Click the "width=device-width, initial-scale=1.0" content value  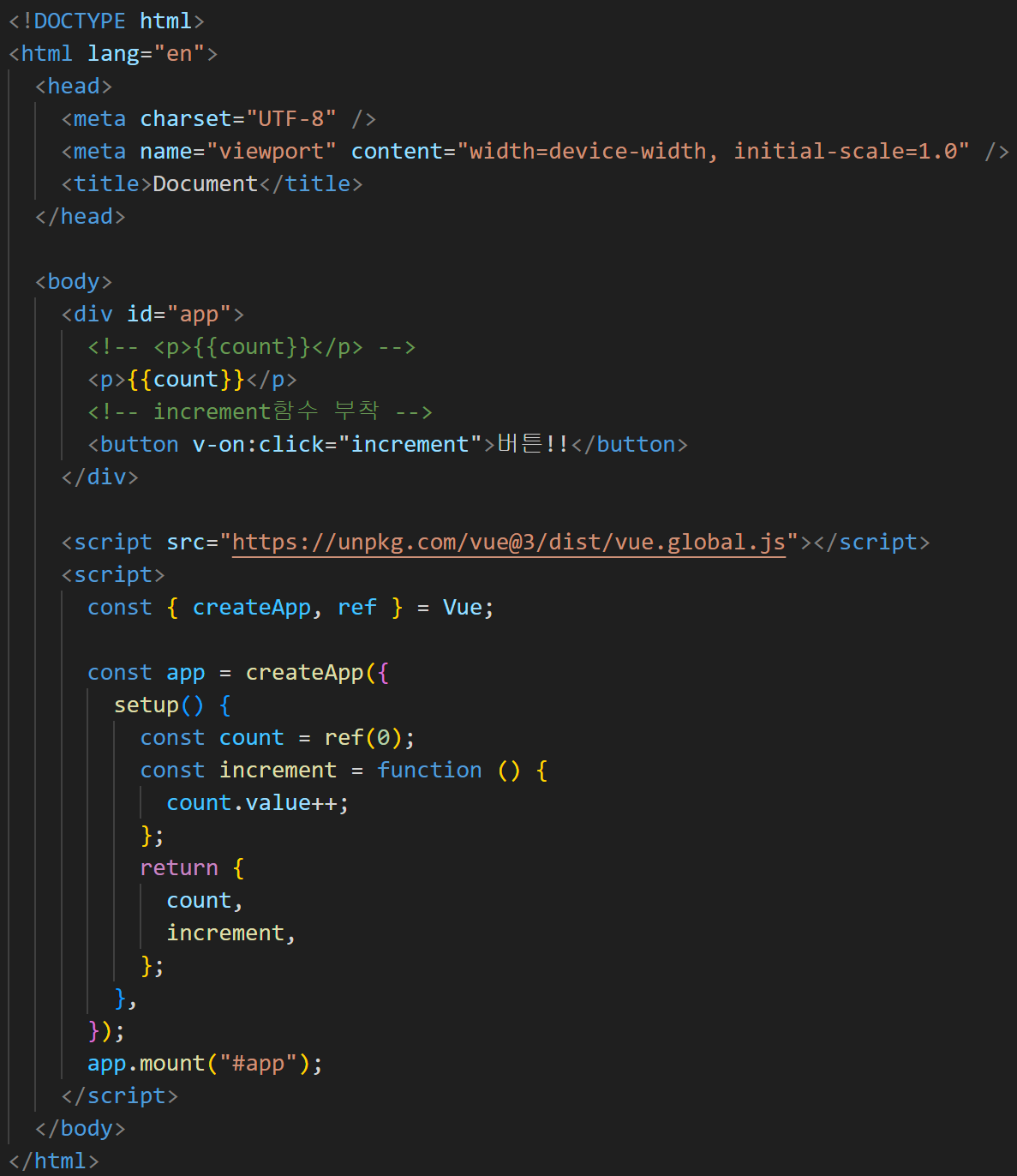point(714,152)
